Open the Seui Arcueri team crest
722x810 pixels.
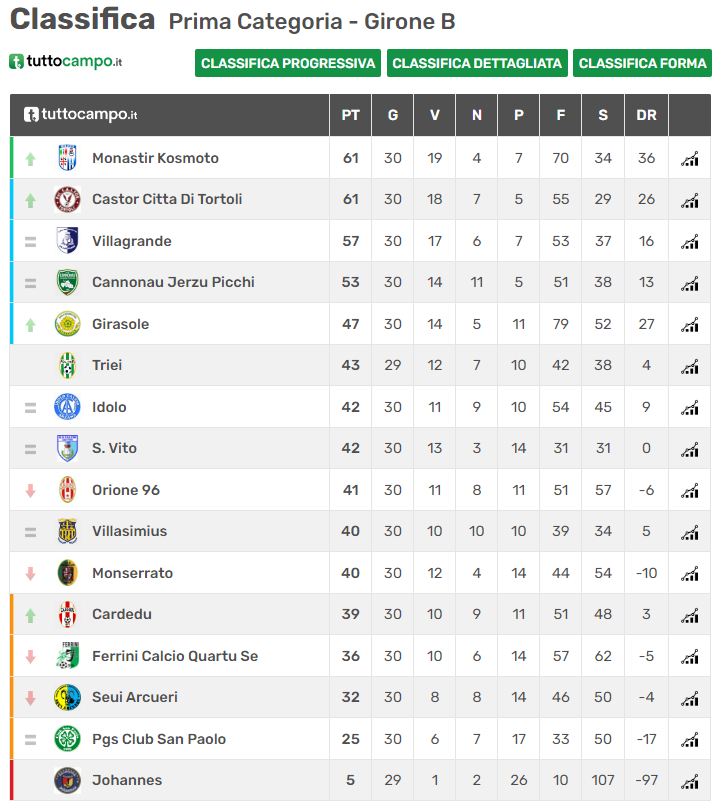(x=67, y=697)
